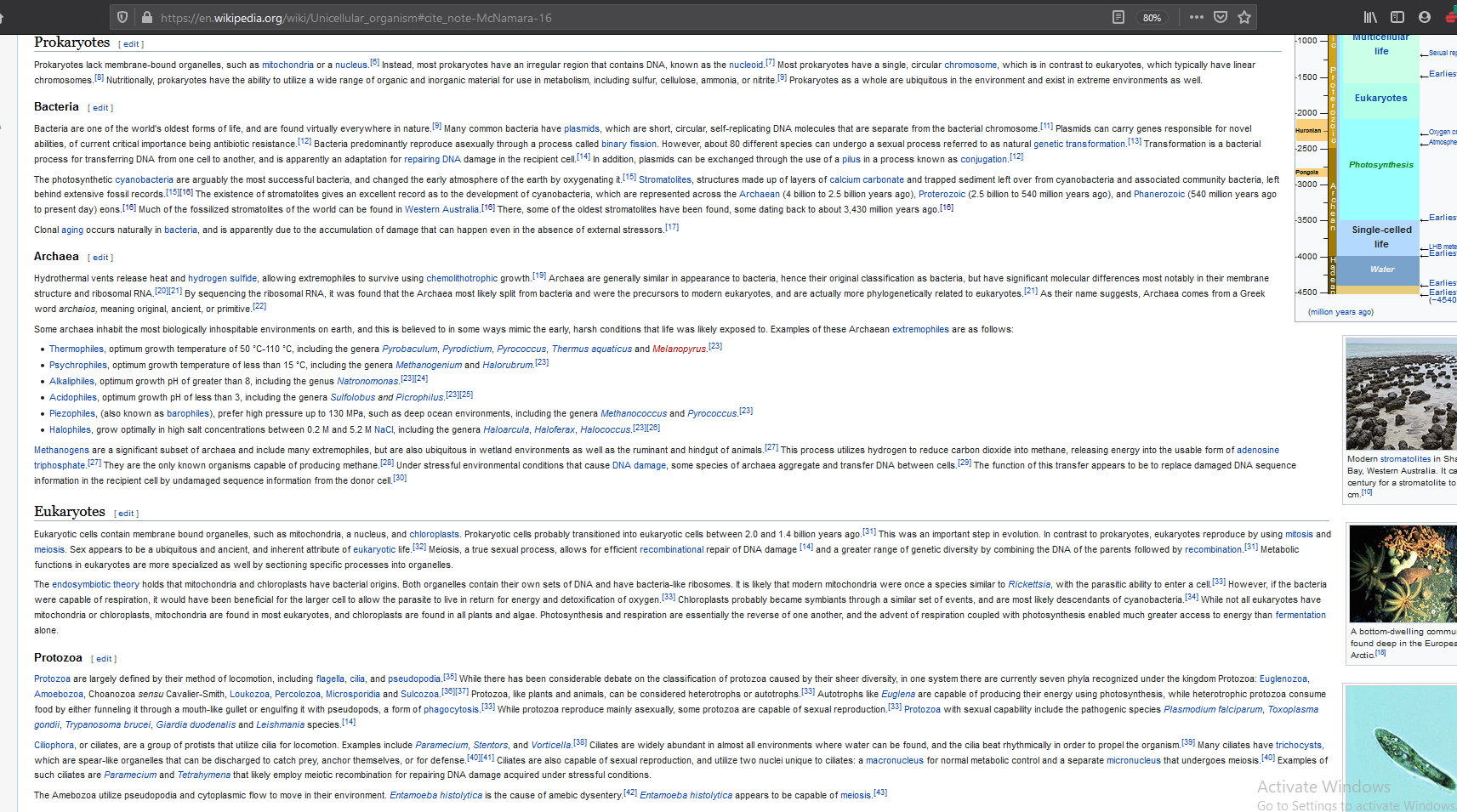Click the Photosynthesis band in timeline chart
Image resolution: width=1457 pixels, height=812 pixels.
click(x=1380, y=165)
